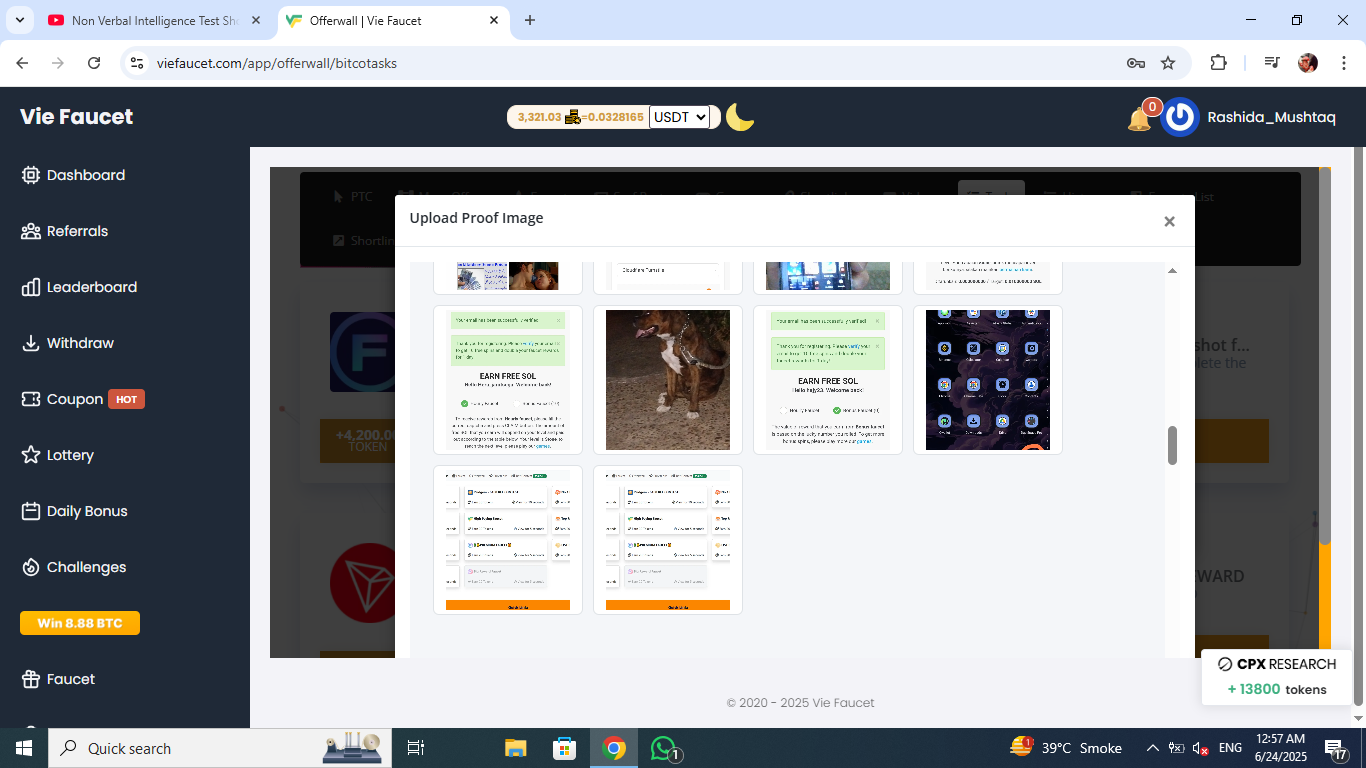Click the dialog scrollbar up arrow
The height and width of the screenshot is (768, 1366).
pos(1173,271)
